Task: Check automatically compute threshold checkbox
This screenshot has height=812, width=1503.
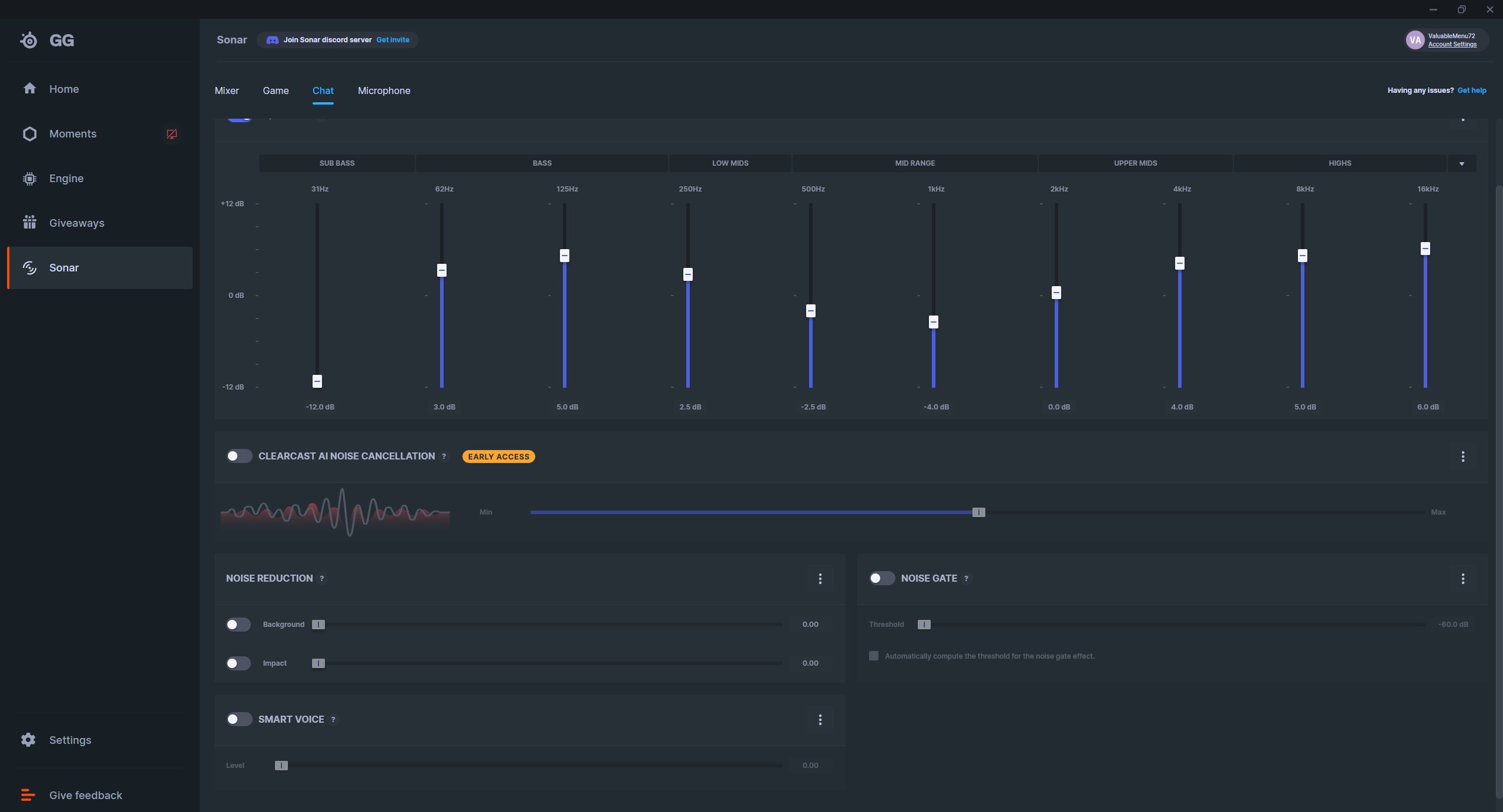Action: tap(874, 656)
